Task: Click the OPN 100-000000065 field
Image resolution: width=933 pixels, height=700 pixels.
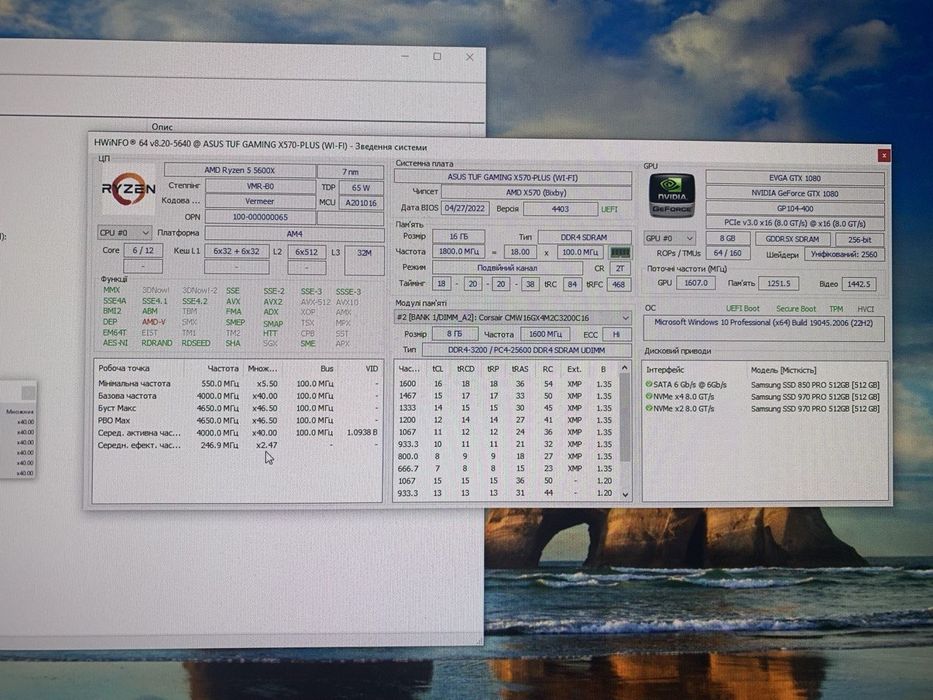Action: click(260, 217)
